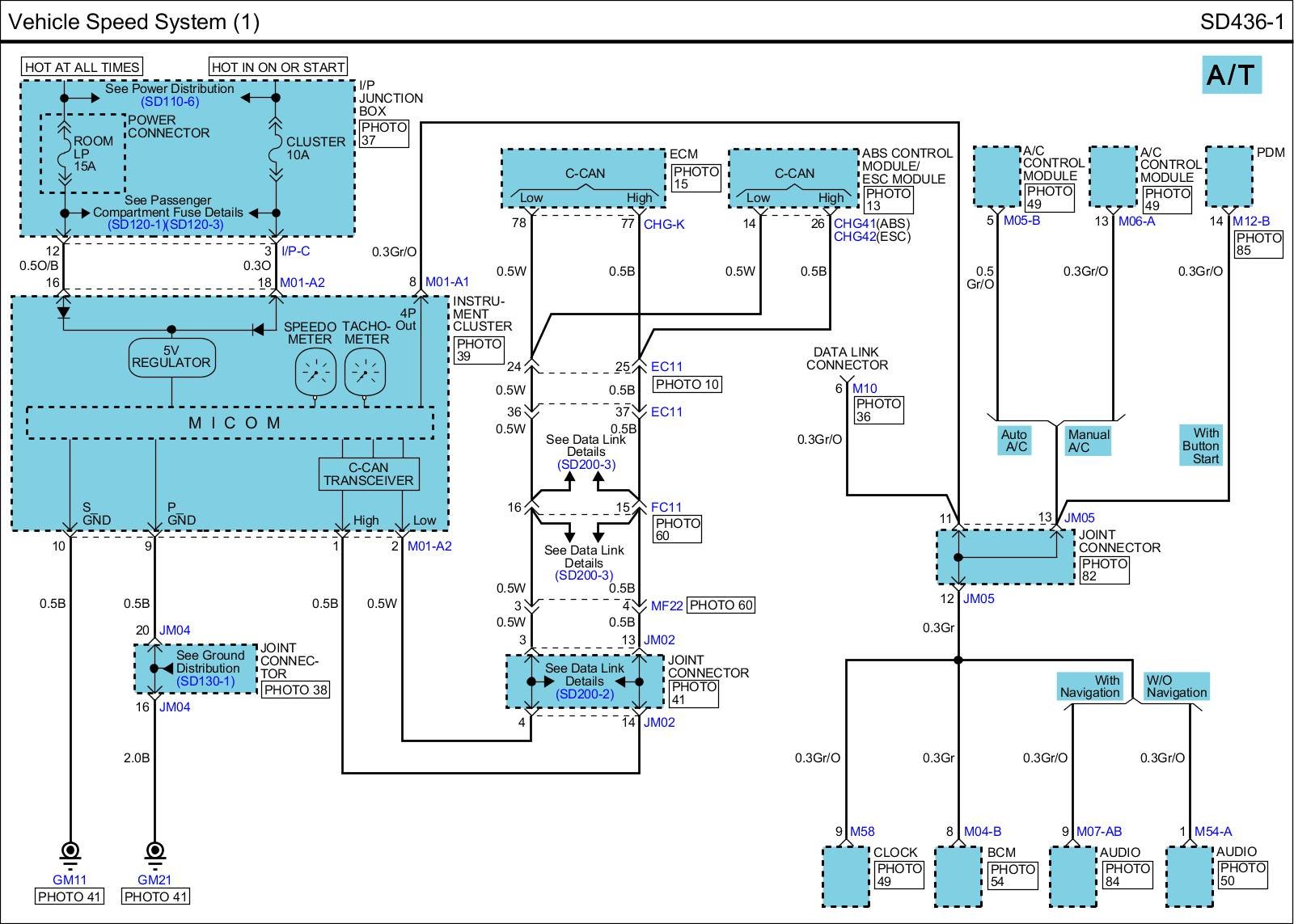Click the speedometer gauge symbol
The height and width of the screenshot is (924, 1294).
coord(315,373)
